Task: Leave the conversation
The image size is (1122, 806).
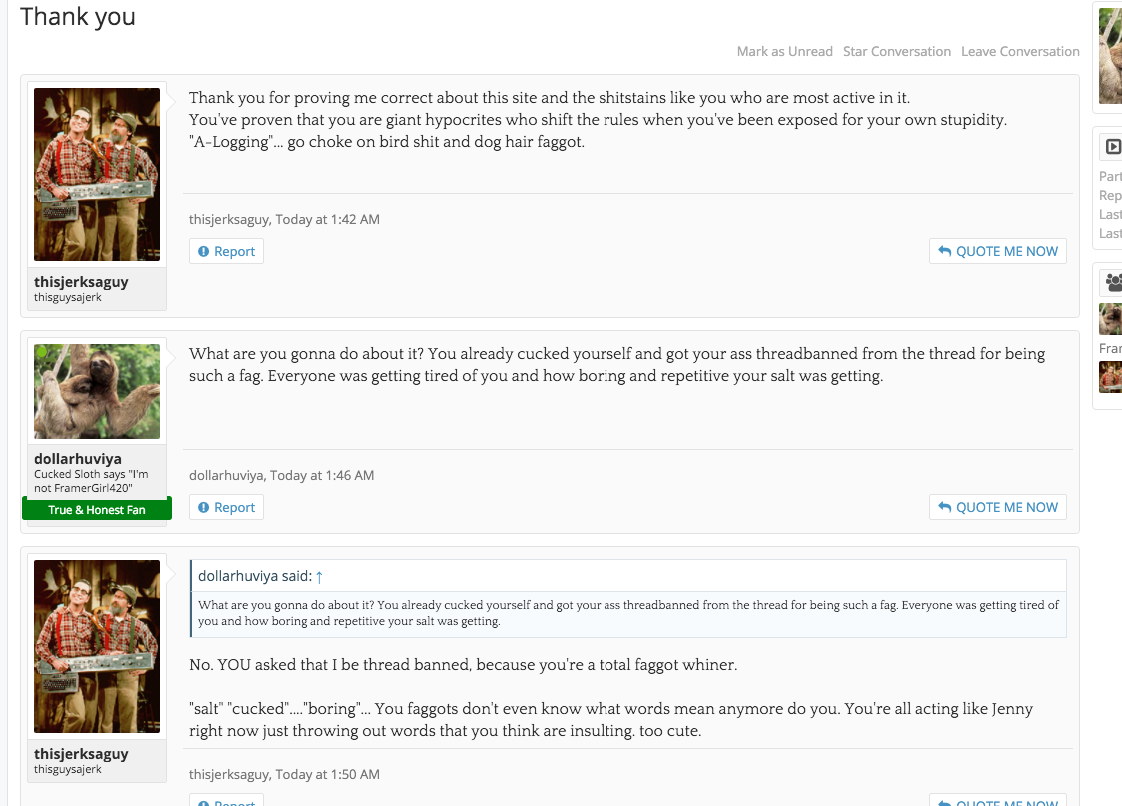Action: (1020, 52)
